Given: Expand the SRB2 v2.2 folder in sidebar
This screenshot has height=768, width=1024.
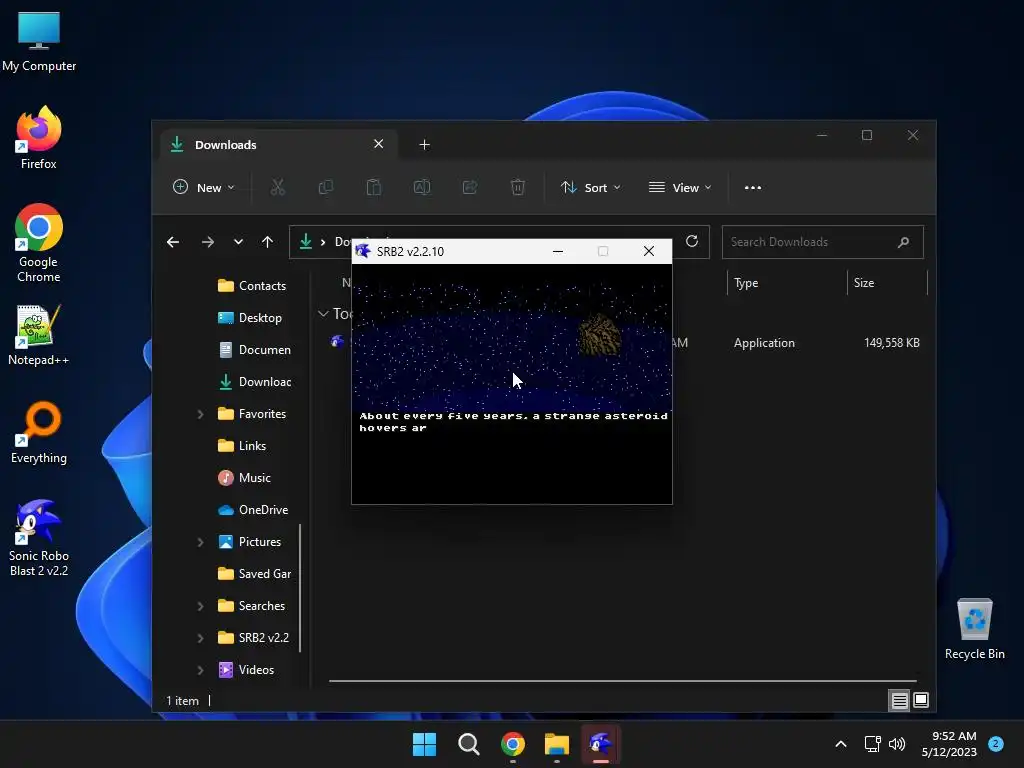Looking at the screenshot, I should pos(200,638).
